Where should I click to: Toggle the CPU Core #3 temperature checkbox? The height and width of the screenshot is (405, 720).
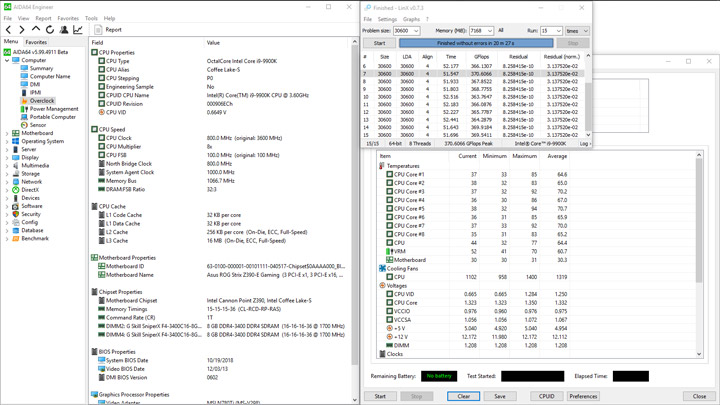[389, 191]
